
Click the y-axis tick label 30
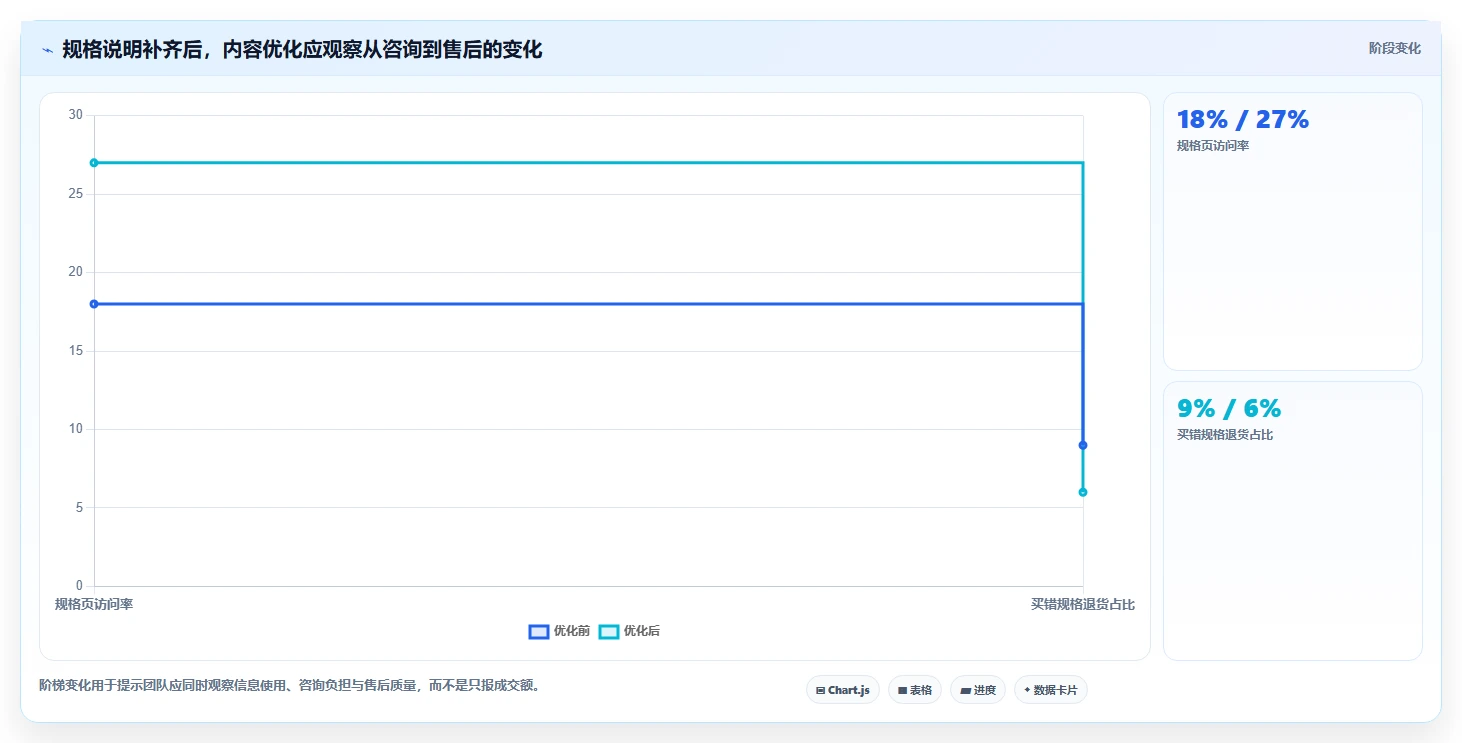pos(76,115)
